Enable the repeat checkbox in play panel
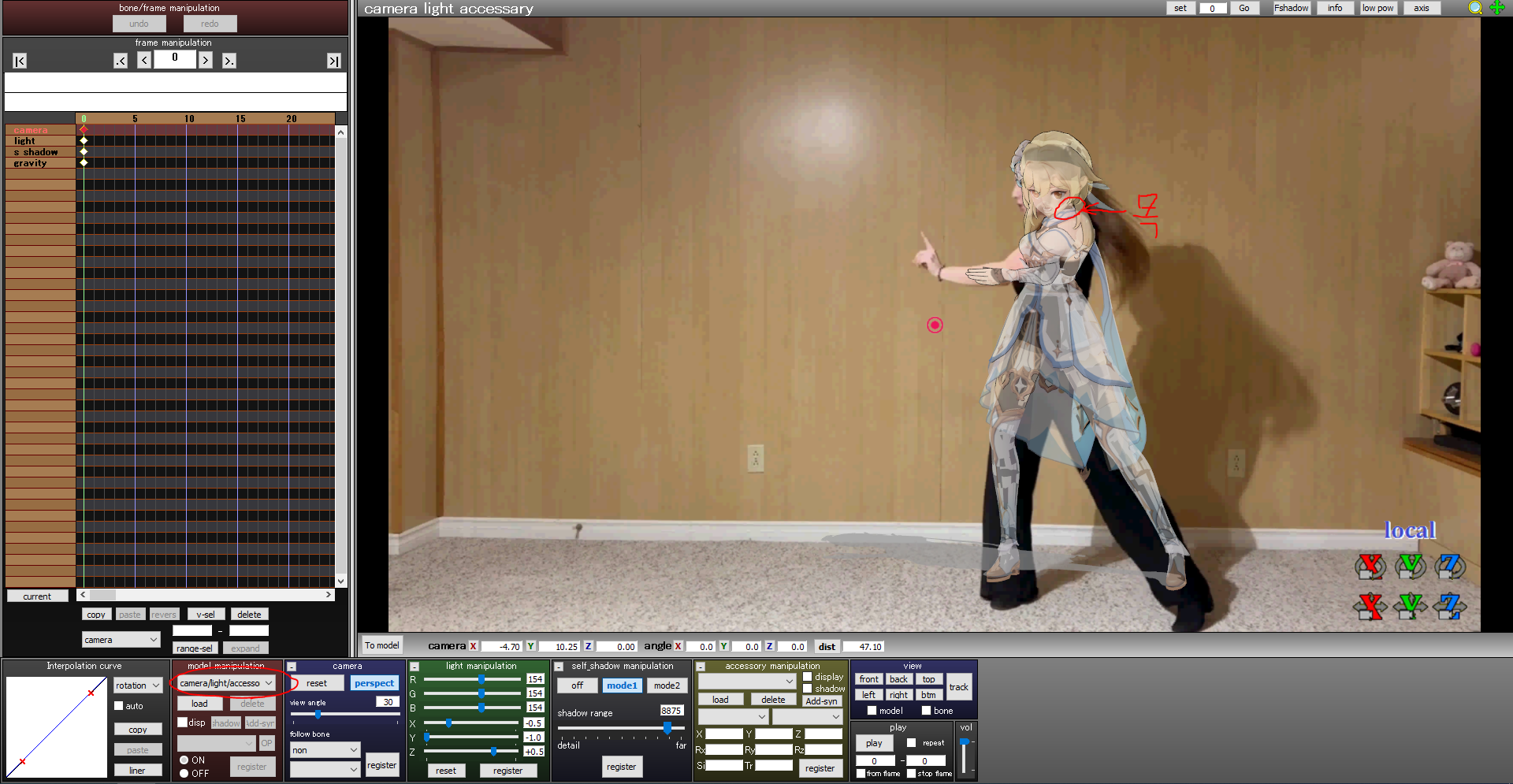1513x784 pixels. click(x=911, y=743)
